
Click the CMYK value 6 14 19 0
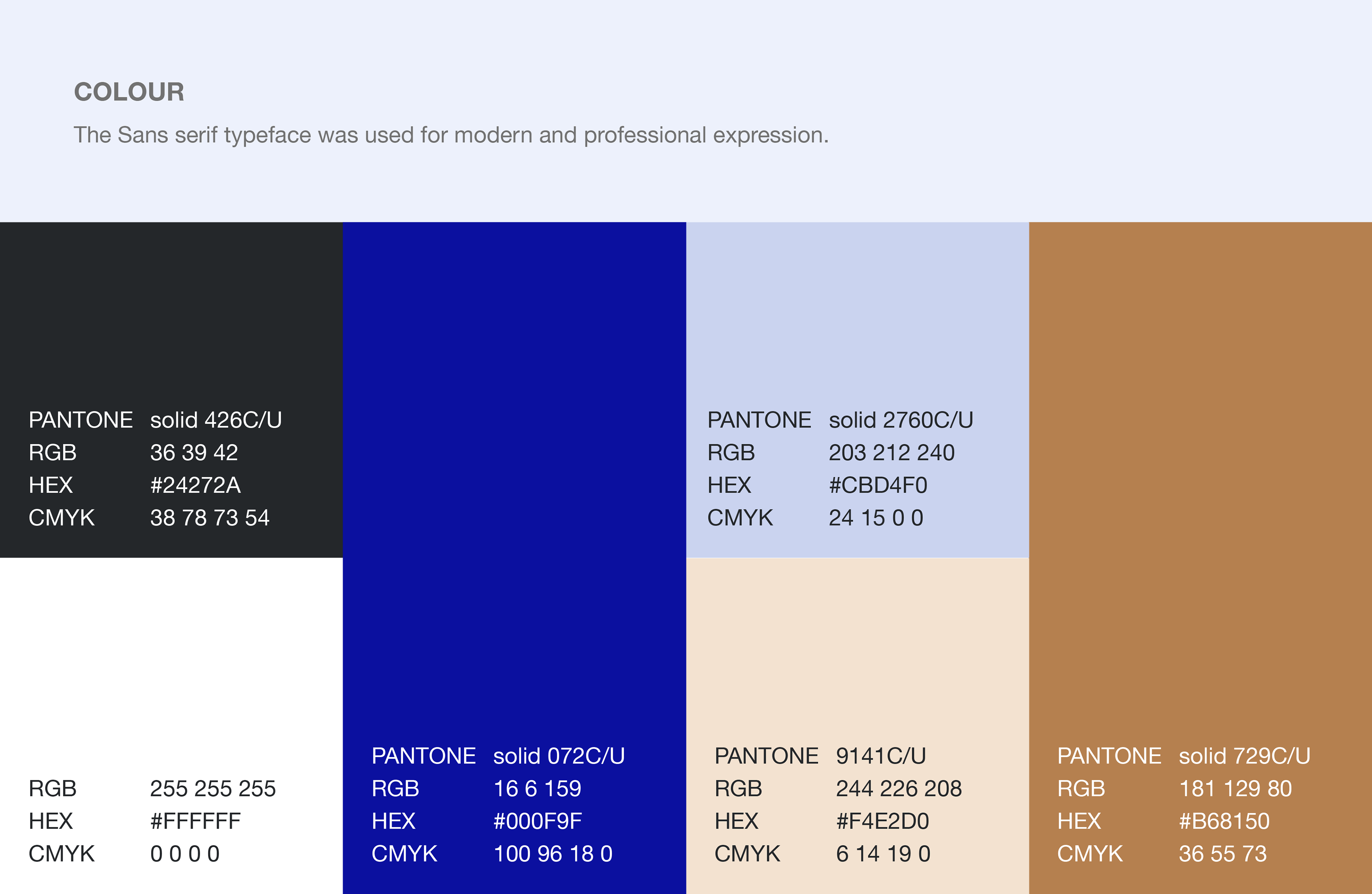click(883, 854)
